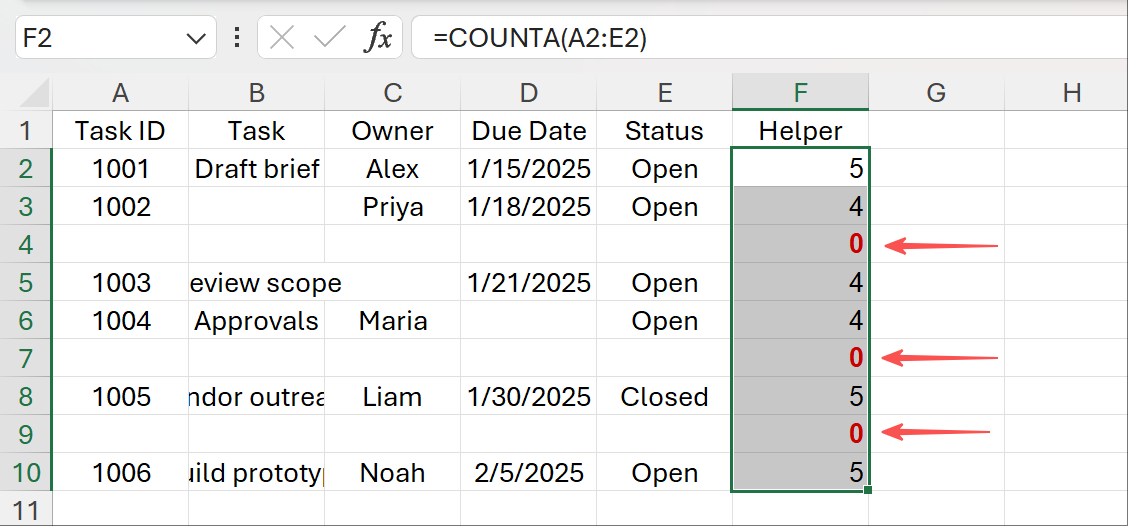Click the Insert Function fx icon

(377, 39)
